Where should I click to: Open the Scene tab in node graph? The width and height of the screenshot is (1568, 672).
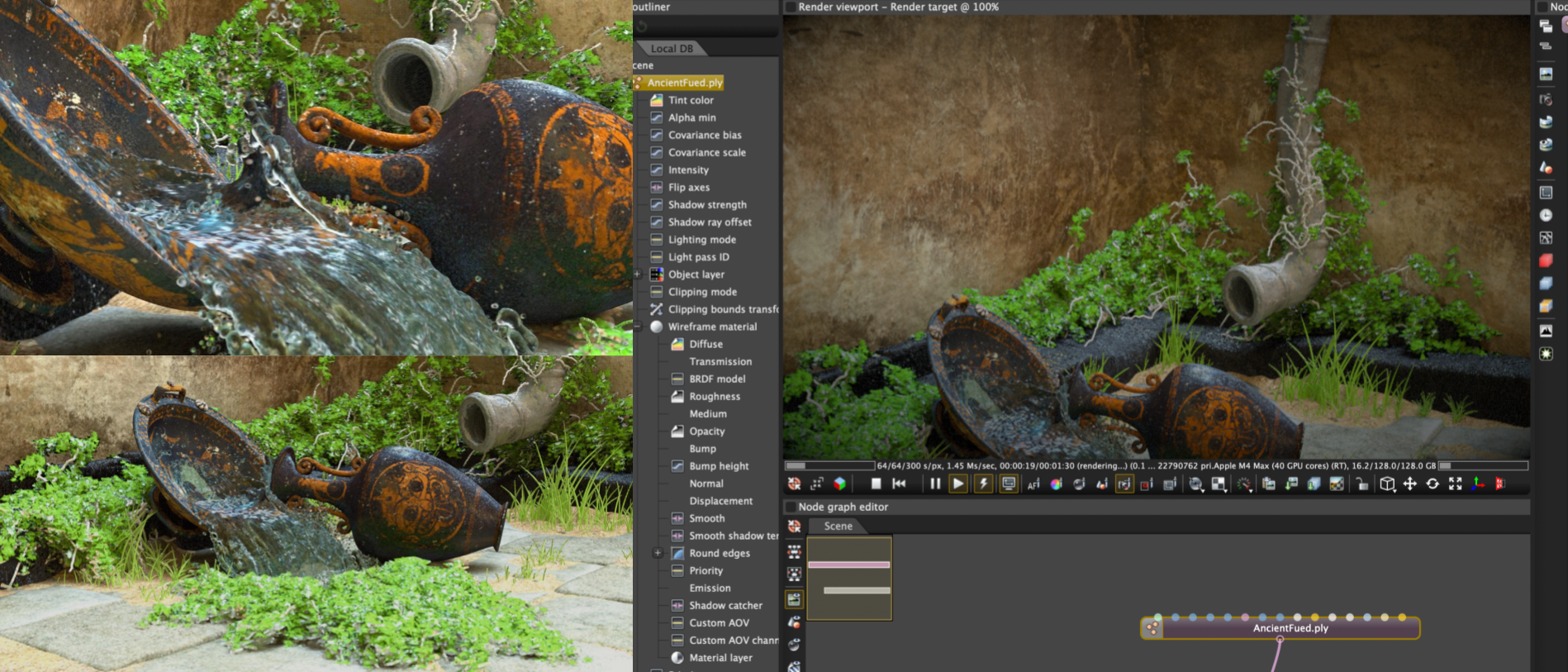(x=838, y=527)
